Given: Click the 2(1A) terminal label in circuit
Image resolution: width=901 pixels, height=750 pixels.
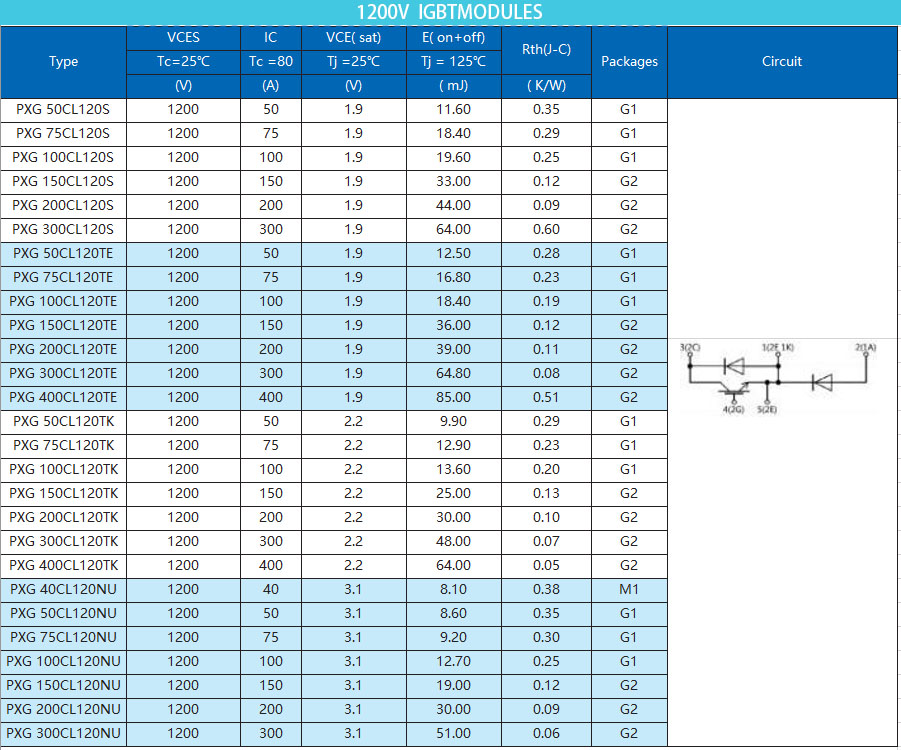Looking at the screenshot, I should (x=865, y=346).
